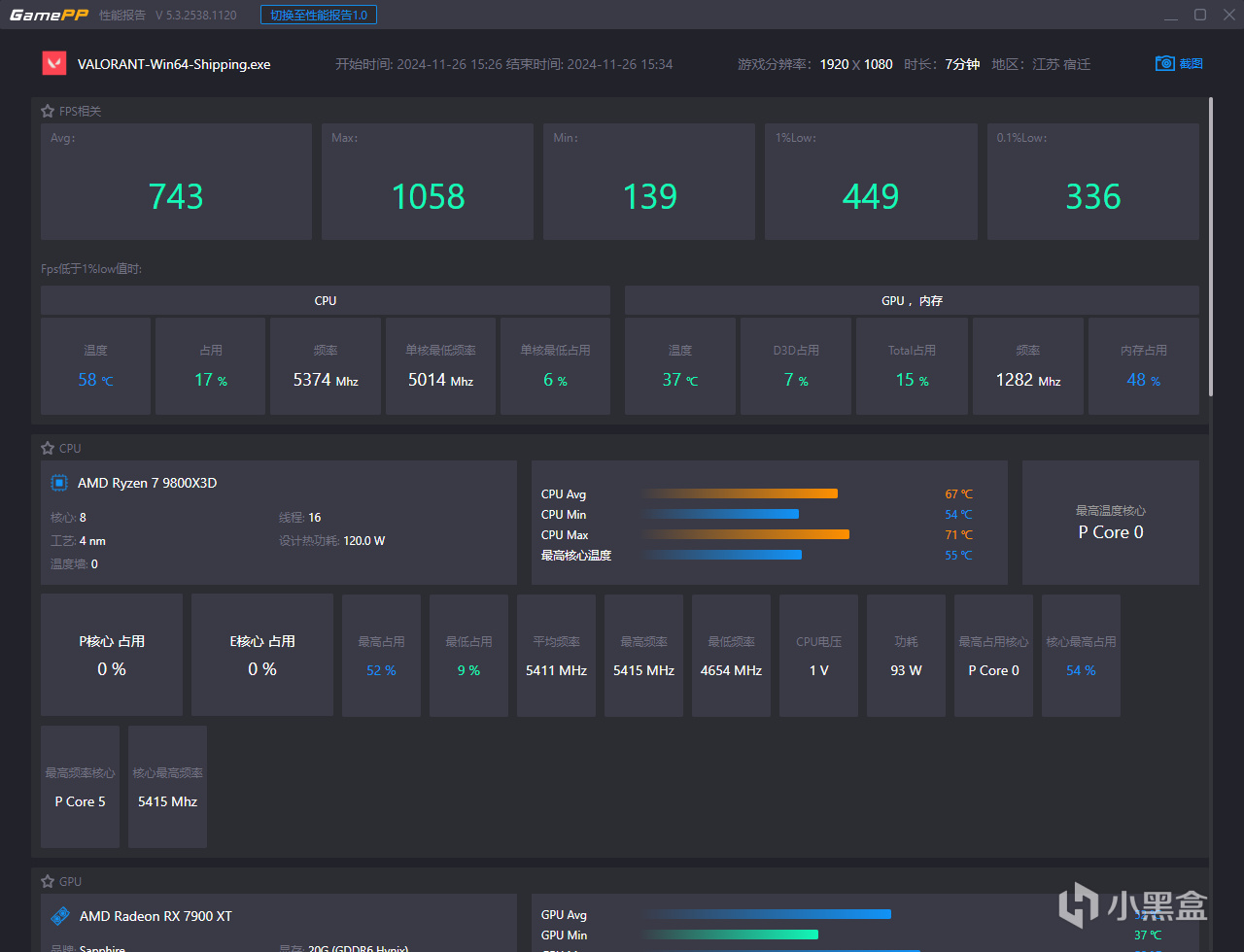The image size is (1244, 952).
Task: Click the VALORANT red game icon
Action: [53, 63]
